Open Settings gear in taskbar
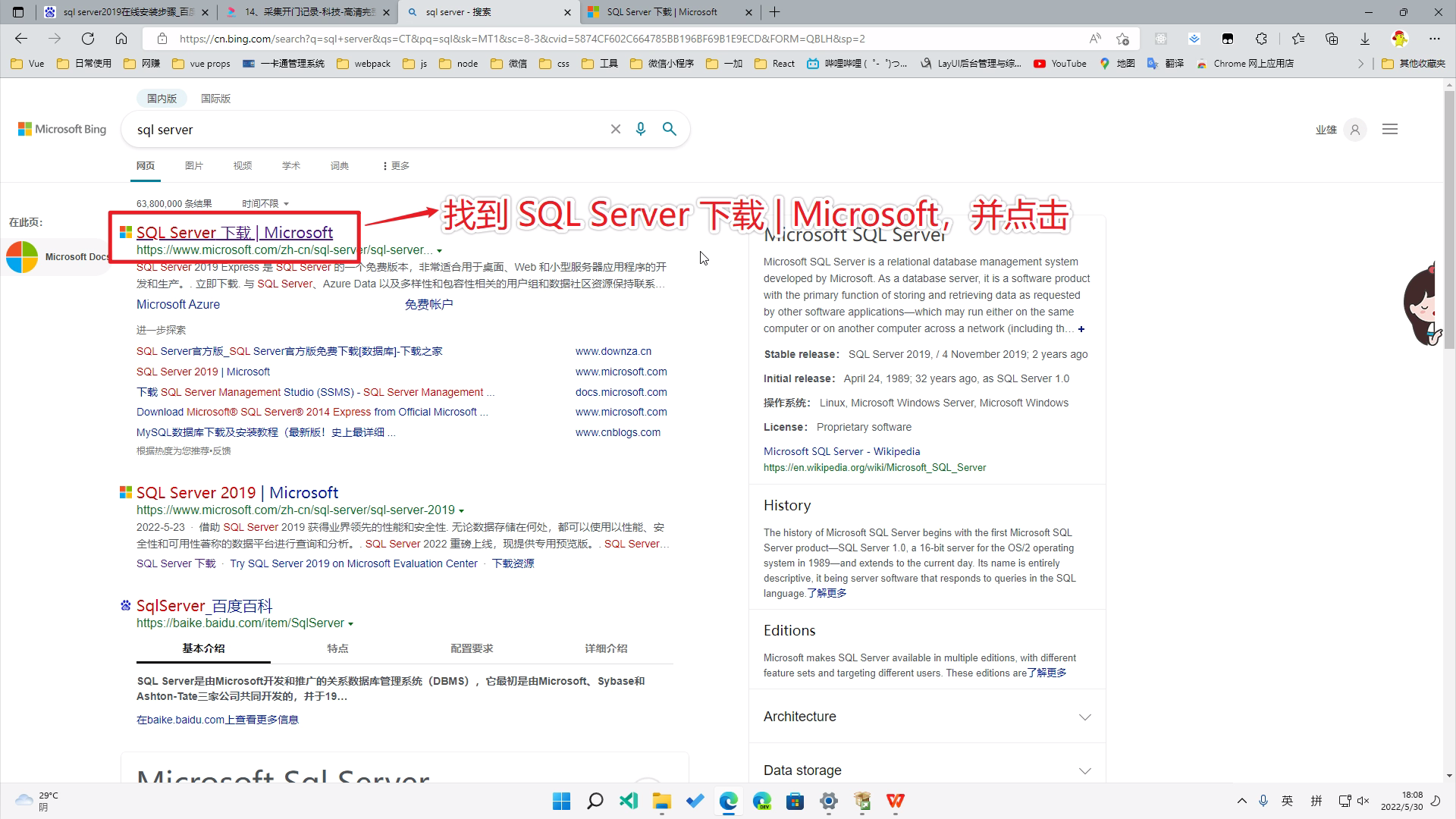Viewport: 1456px width, 819px height. (x=829, y=801)
